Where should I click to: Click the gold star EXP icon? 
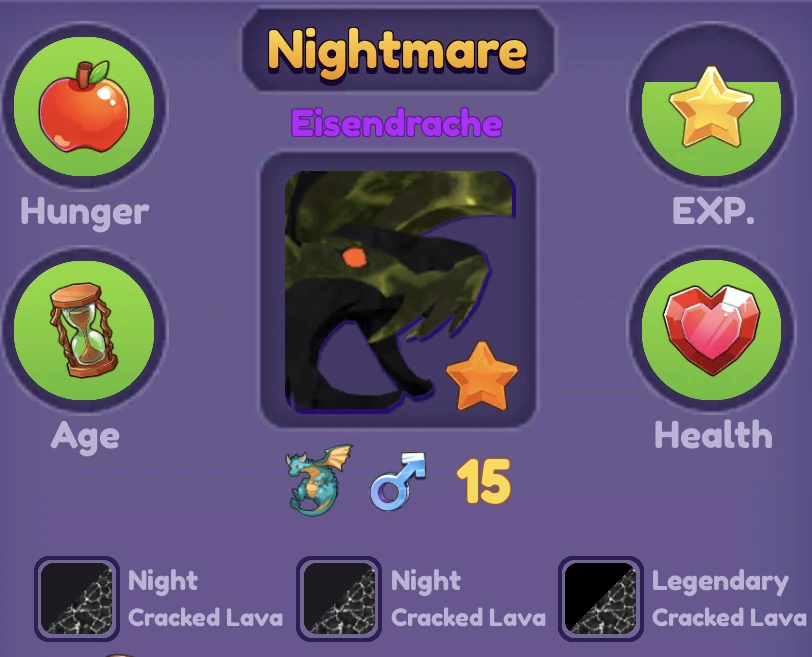pos(711,106)
